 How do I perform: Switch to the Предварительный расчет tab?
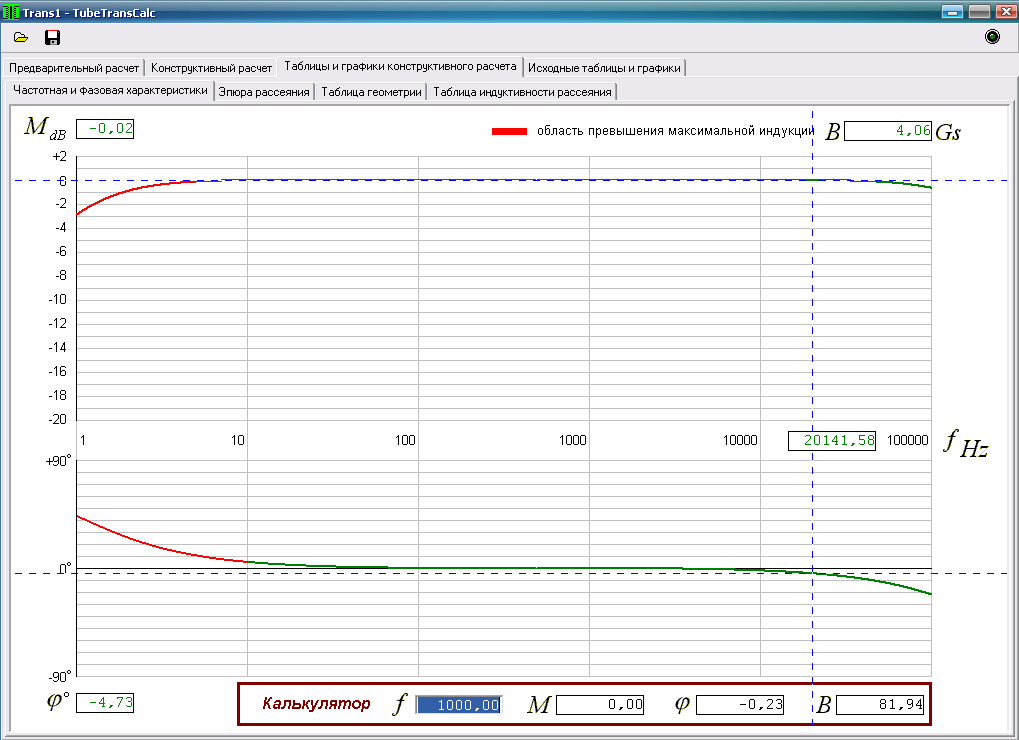point(74,68)
